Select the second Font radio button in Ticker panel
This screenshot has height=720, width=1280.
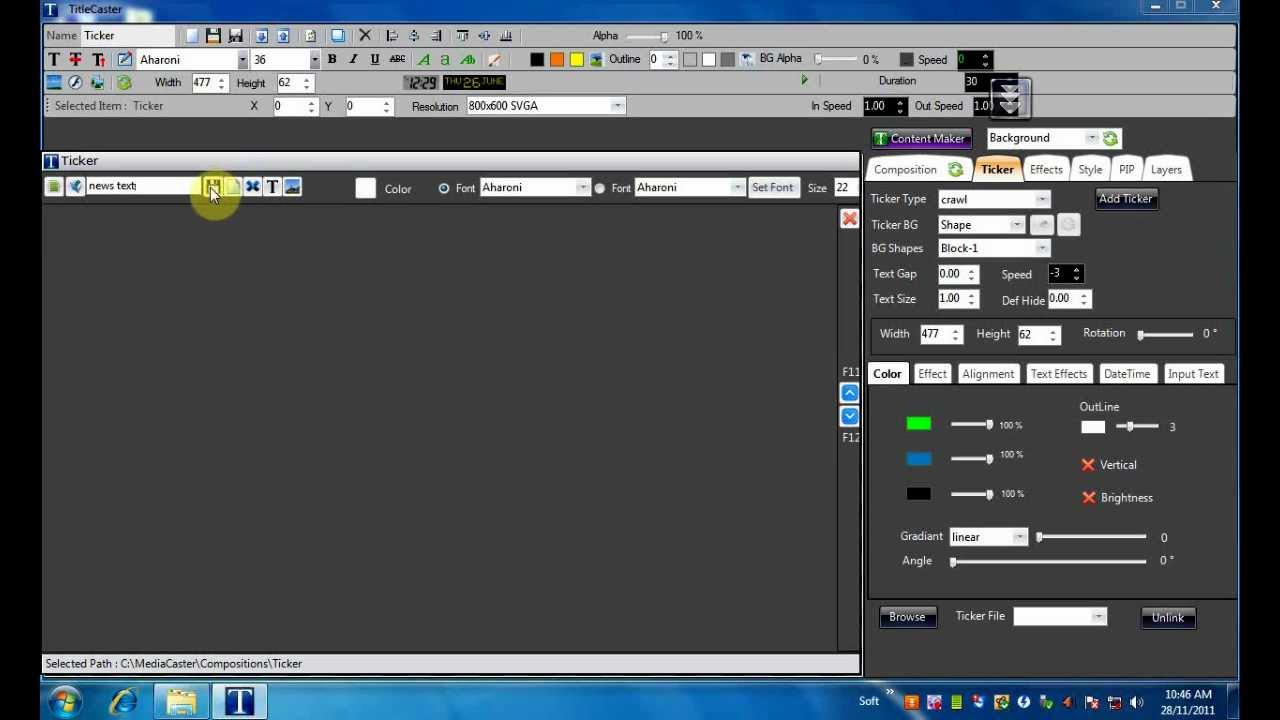click(x=599, y=188)
